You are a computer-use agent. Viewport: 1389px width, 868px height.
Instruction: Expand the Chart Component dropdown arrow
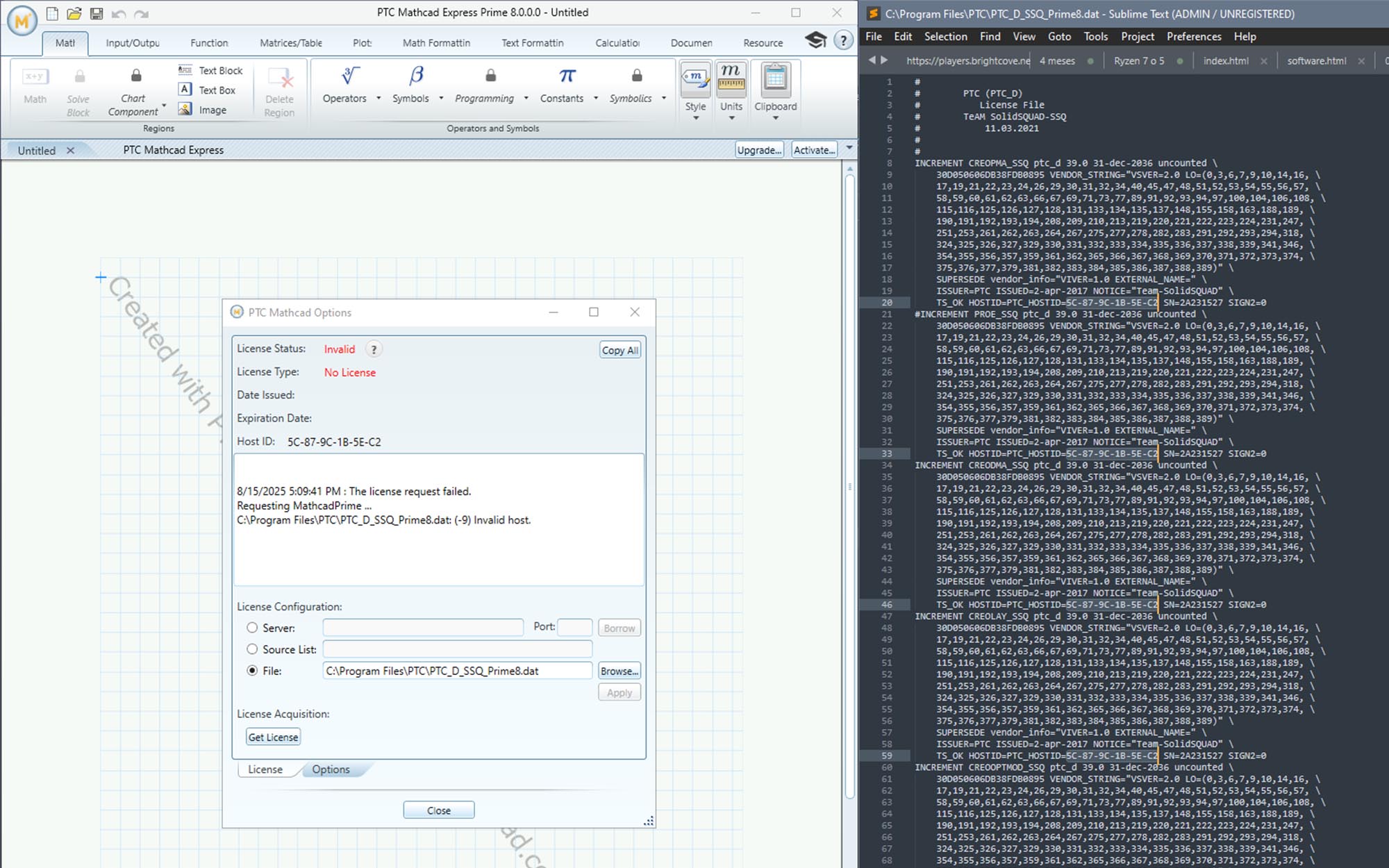coord(164,106)
